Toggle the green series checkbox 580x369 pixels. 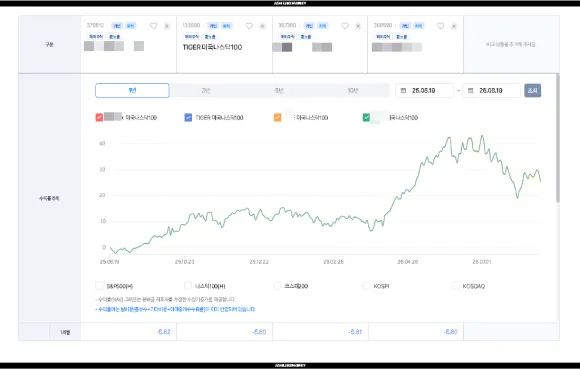(366, 118)
